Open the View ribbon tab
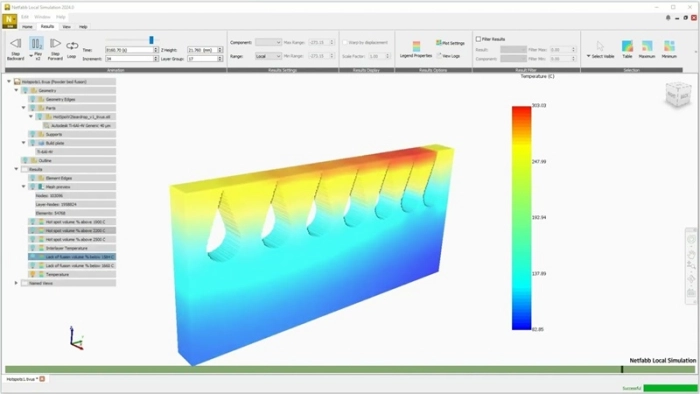 (x=67, y=27)
